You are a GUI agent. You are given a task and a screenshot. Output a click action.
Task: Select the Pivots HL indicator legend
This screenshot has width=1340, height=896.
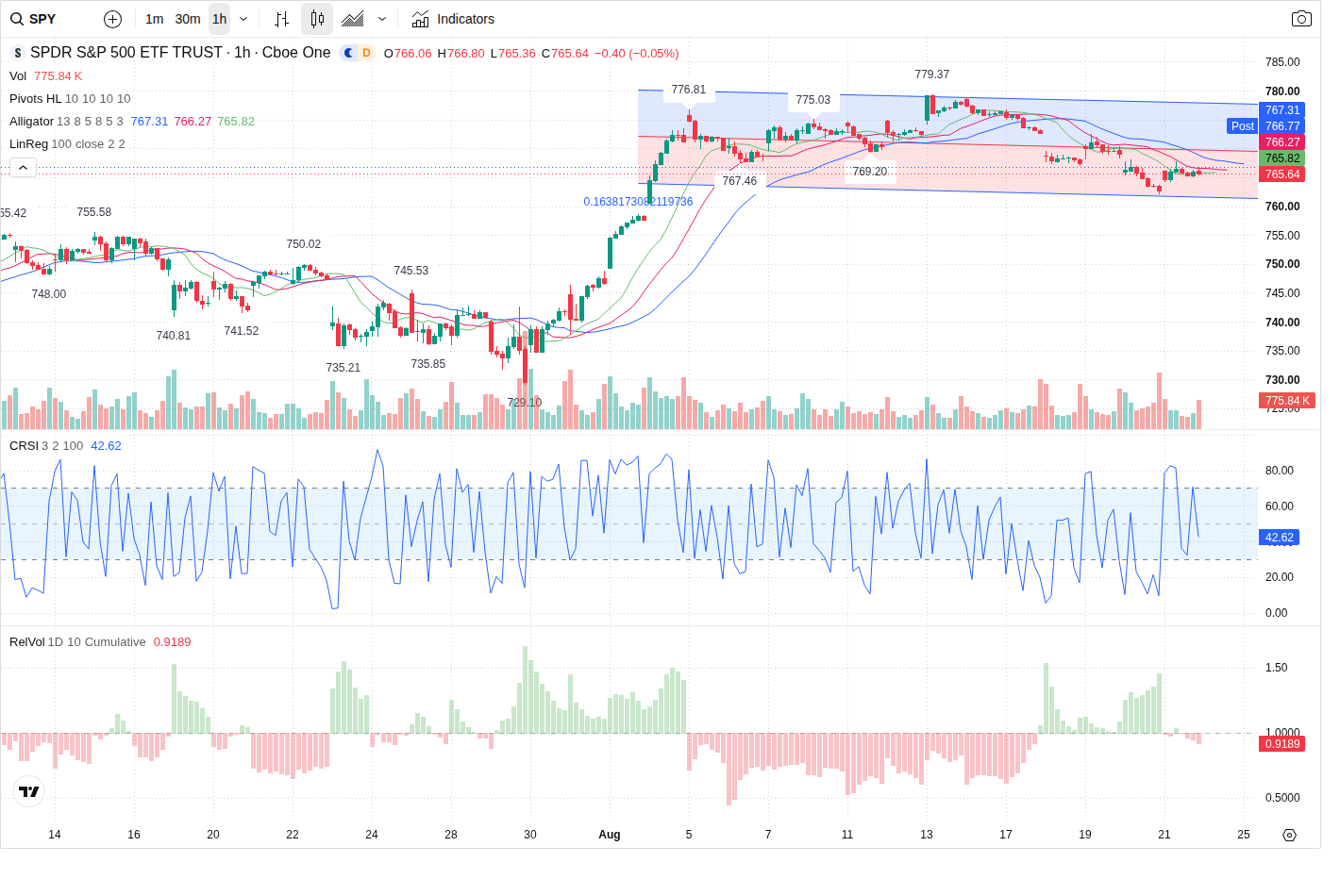point(70,99)
